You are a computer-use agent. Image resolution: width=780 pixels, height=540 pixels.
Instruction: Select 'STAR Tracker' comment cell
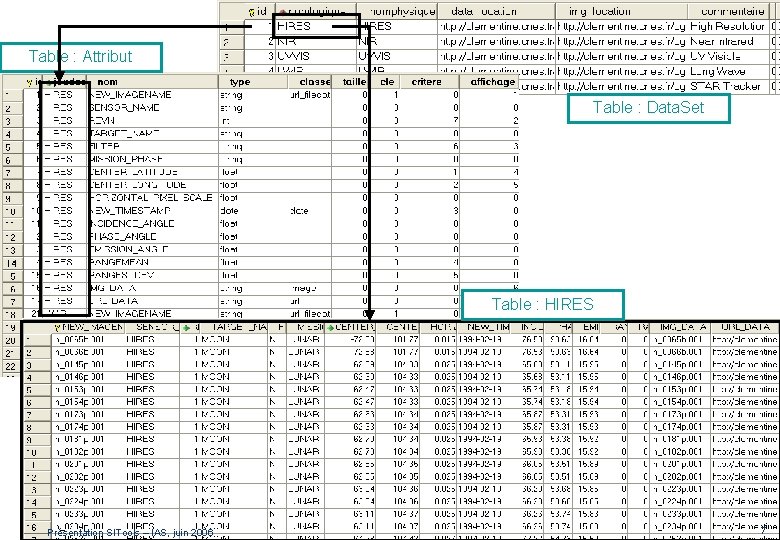click(x=728, y=86)
